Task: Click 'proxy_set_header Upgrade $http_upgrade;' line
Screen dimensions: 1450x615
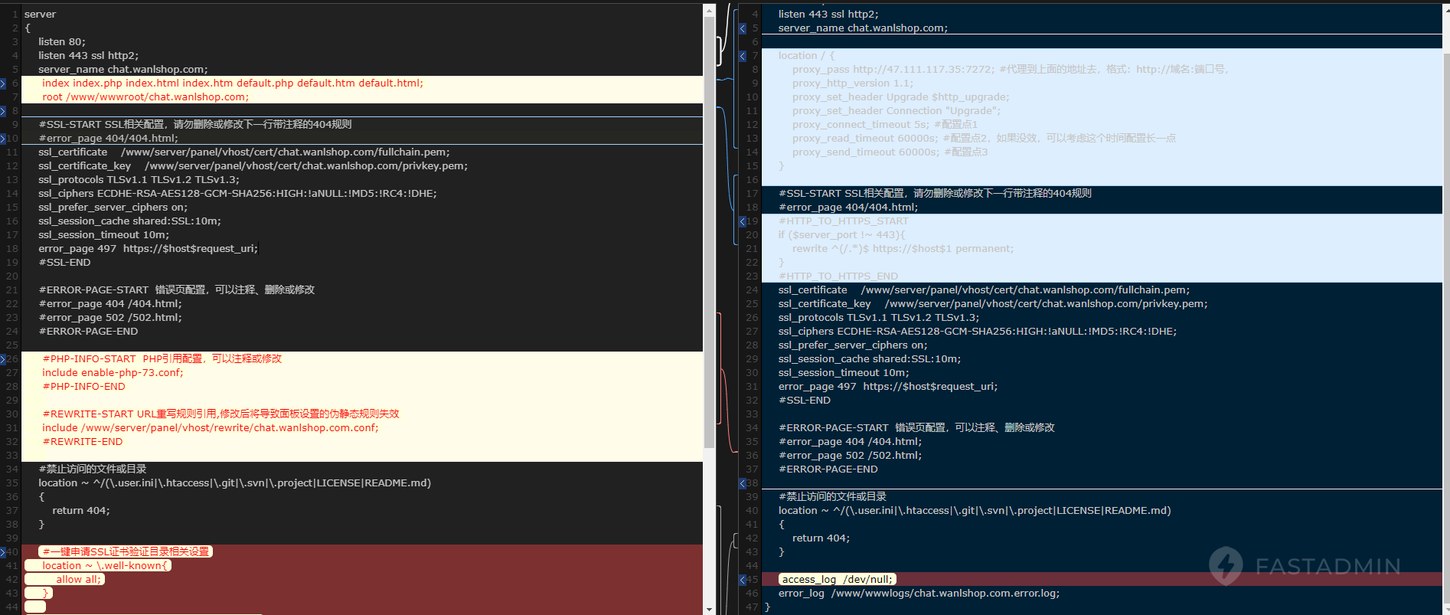Action: coord(900,97)
